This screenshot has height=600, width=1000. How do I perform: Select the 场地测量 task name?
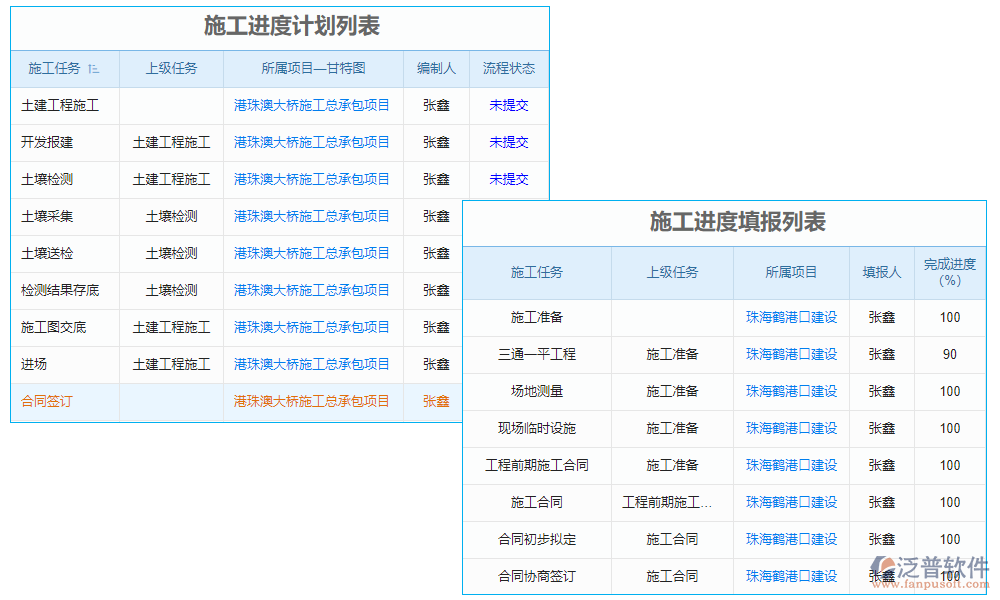[x=537, y=391]
